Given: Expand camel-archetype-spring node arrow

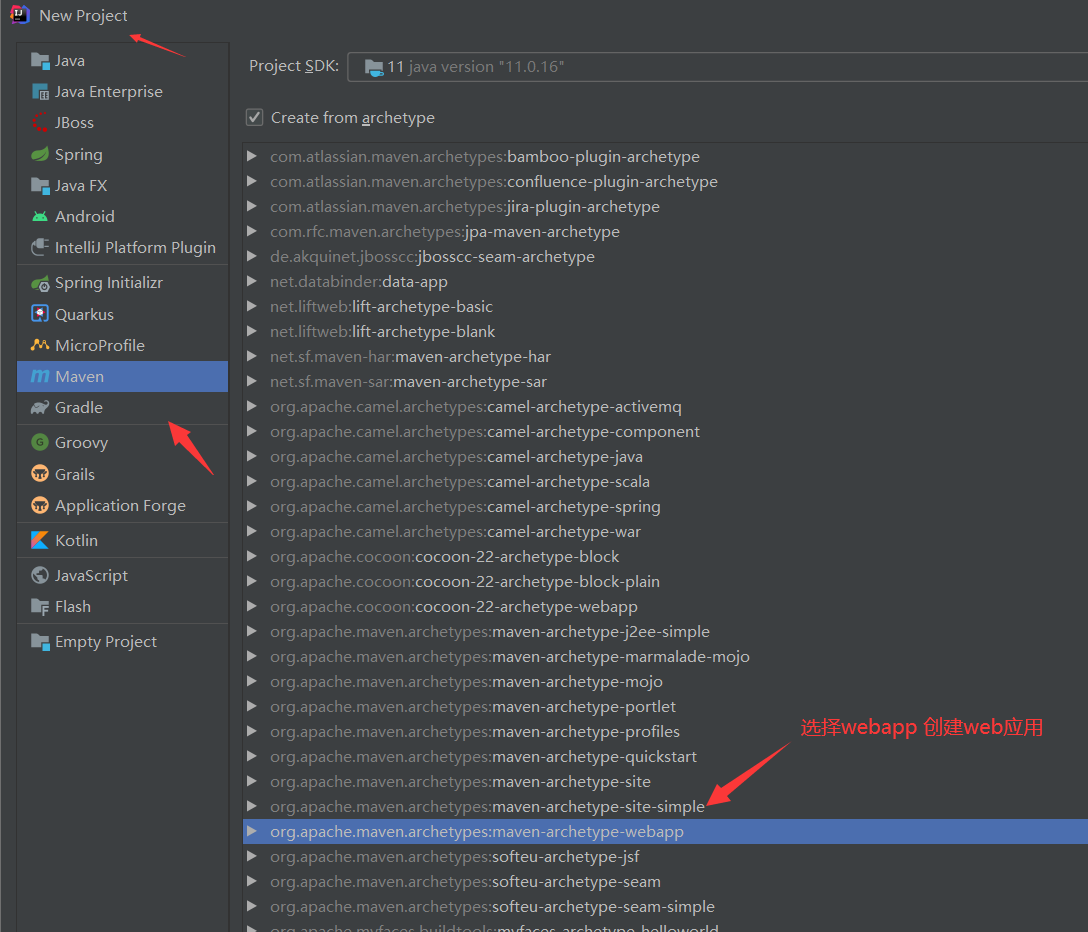Looking at the screenshot, I should [x=252, y=506].
